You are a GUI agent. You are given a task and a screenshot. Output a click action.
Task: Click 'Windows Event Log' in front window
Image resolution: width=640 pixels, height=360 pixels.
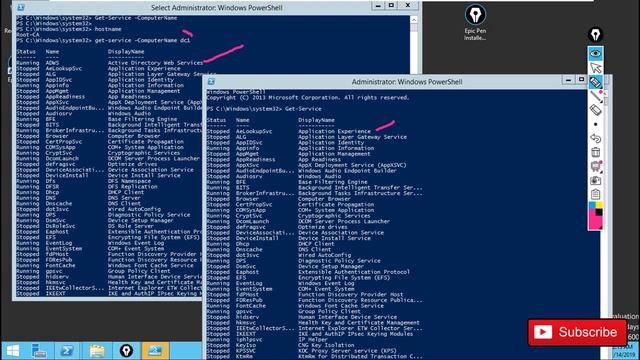(326, 283)
